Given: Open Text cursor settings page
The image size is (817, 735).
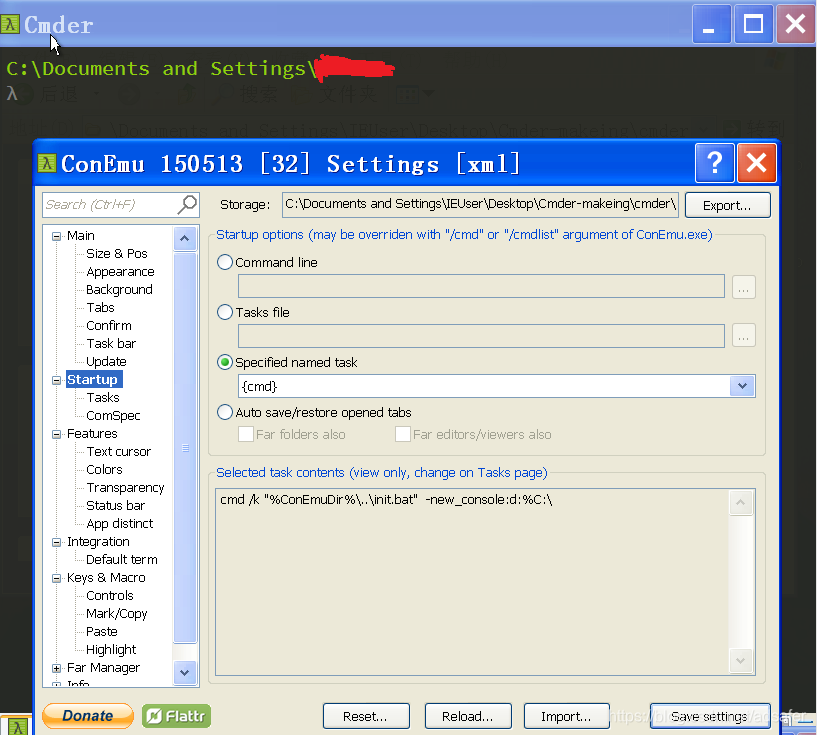Looking at the screenshot, I should [118, 452].
